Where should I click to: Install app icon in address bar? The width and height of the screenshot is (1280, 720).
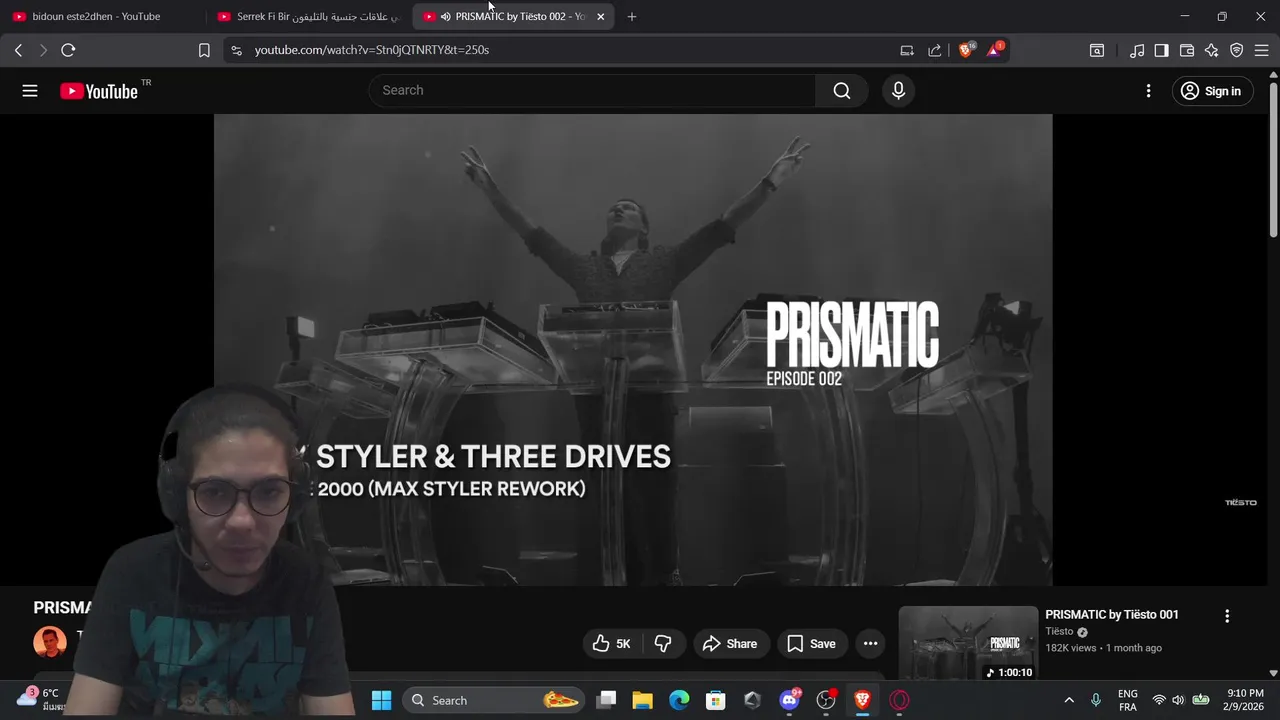pyautogui.click(x=907, y=50)
